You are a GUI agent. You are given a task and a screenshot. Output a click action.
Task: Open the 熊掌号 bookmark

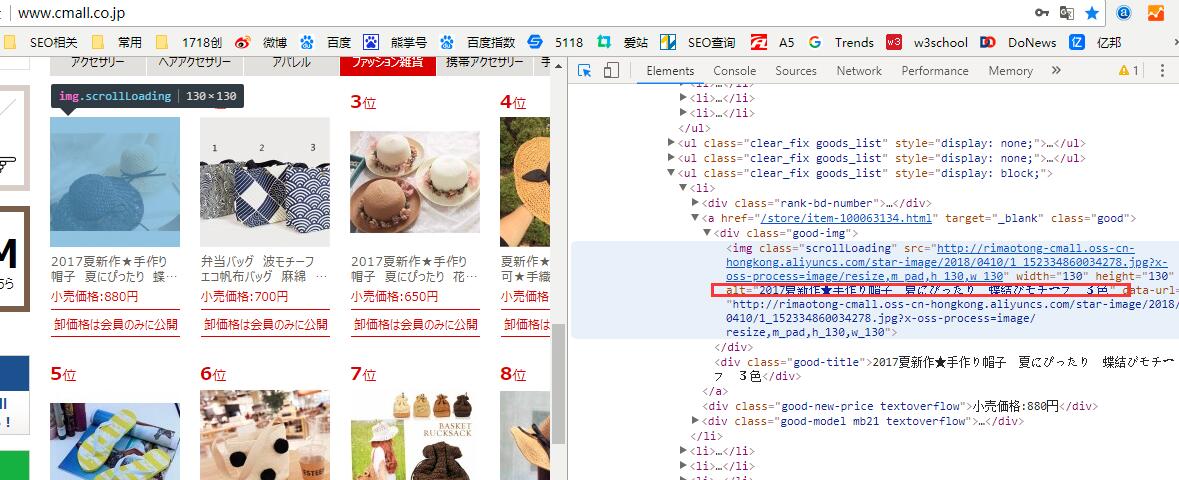coord(395,42)
